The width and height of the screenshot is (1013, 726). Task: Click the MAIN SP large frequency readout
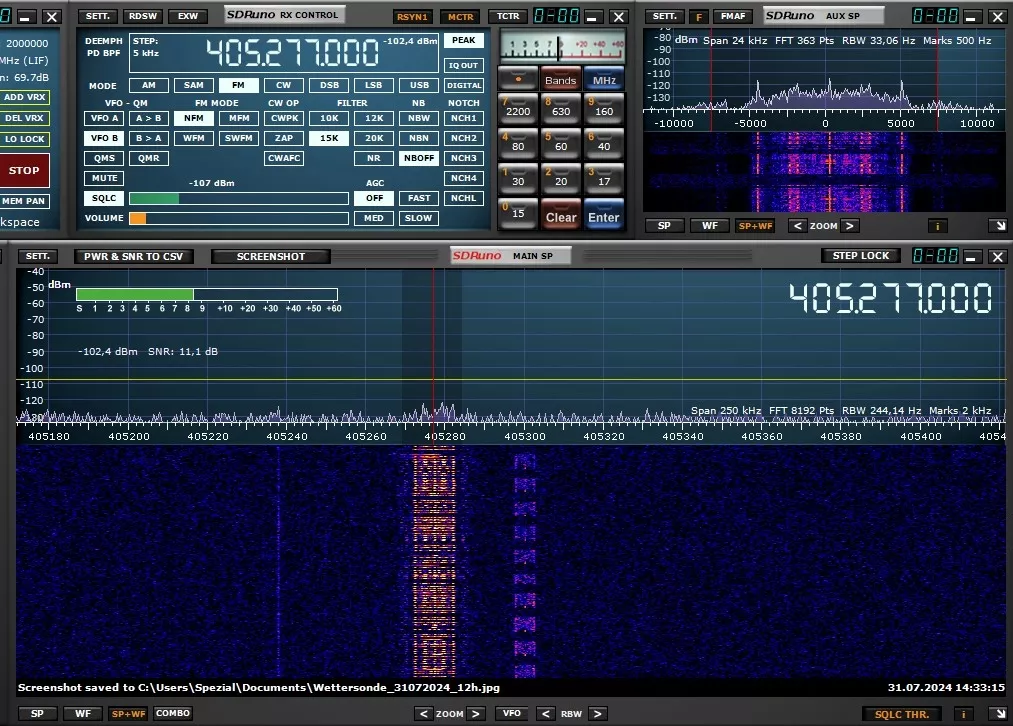coord(890,298)
